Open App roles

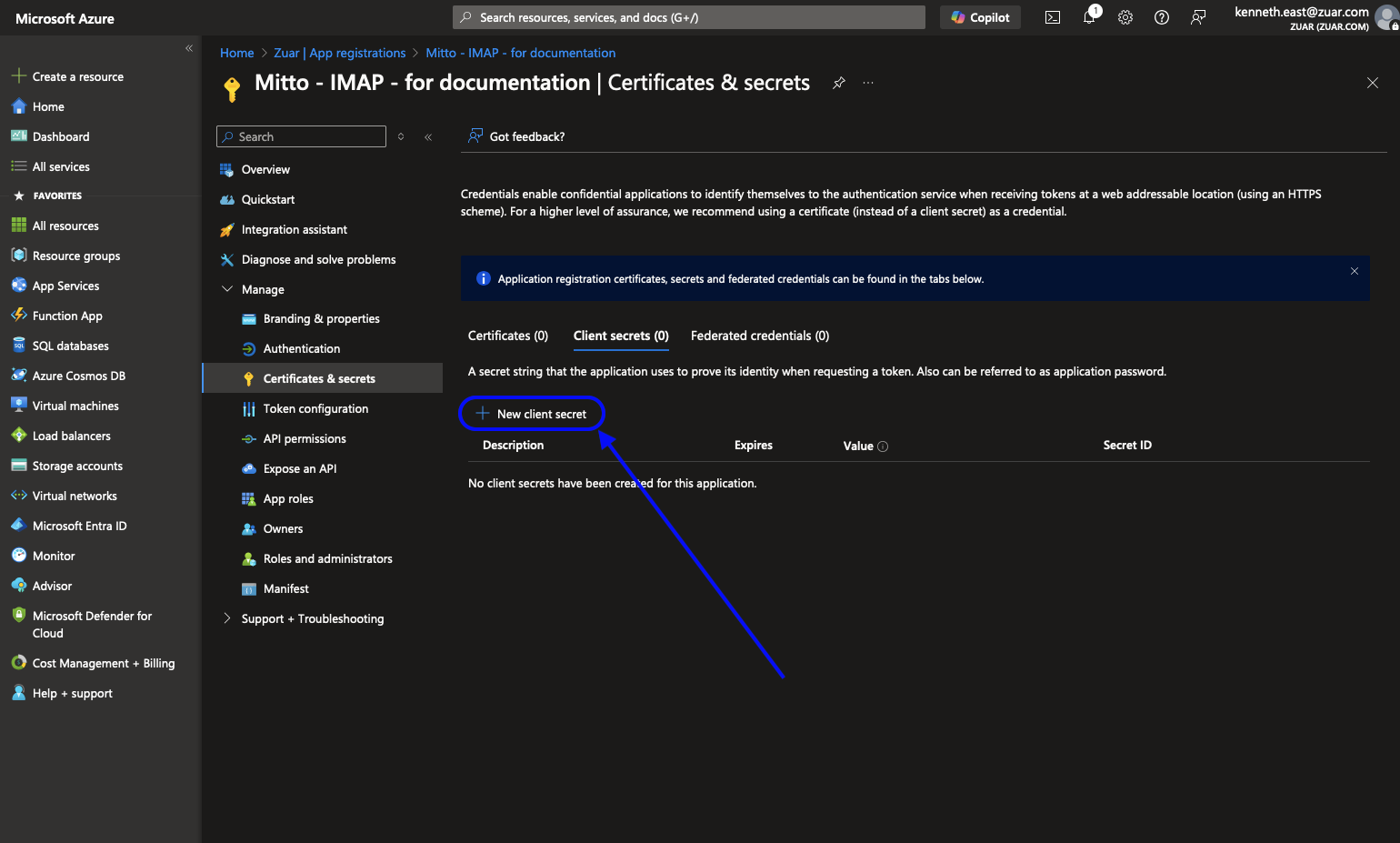[277, 498]
